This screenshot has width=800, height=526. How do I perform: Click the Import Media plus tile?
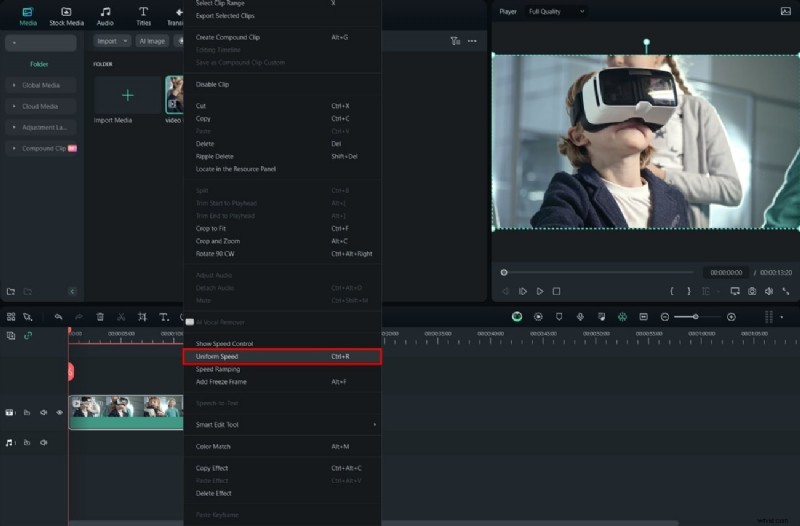pos(128,95)
